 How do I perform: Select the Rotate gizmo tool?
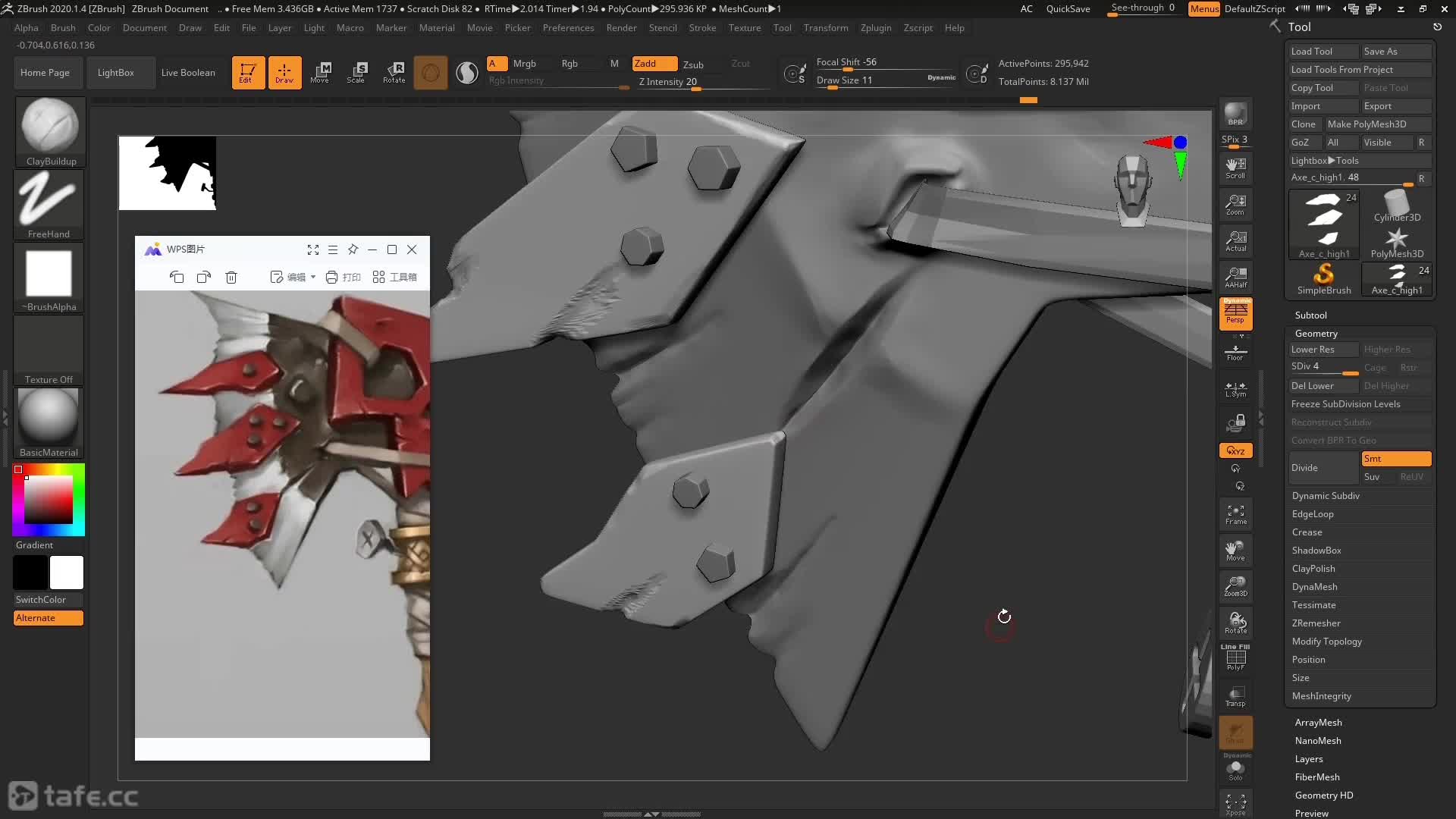(x=394, y=73)
